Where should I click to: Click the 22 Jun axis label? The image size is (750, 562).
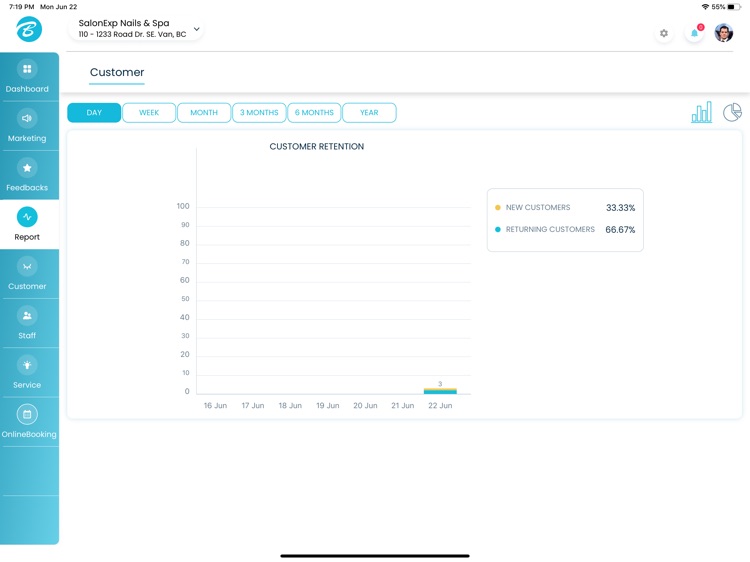(440, 406)
